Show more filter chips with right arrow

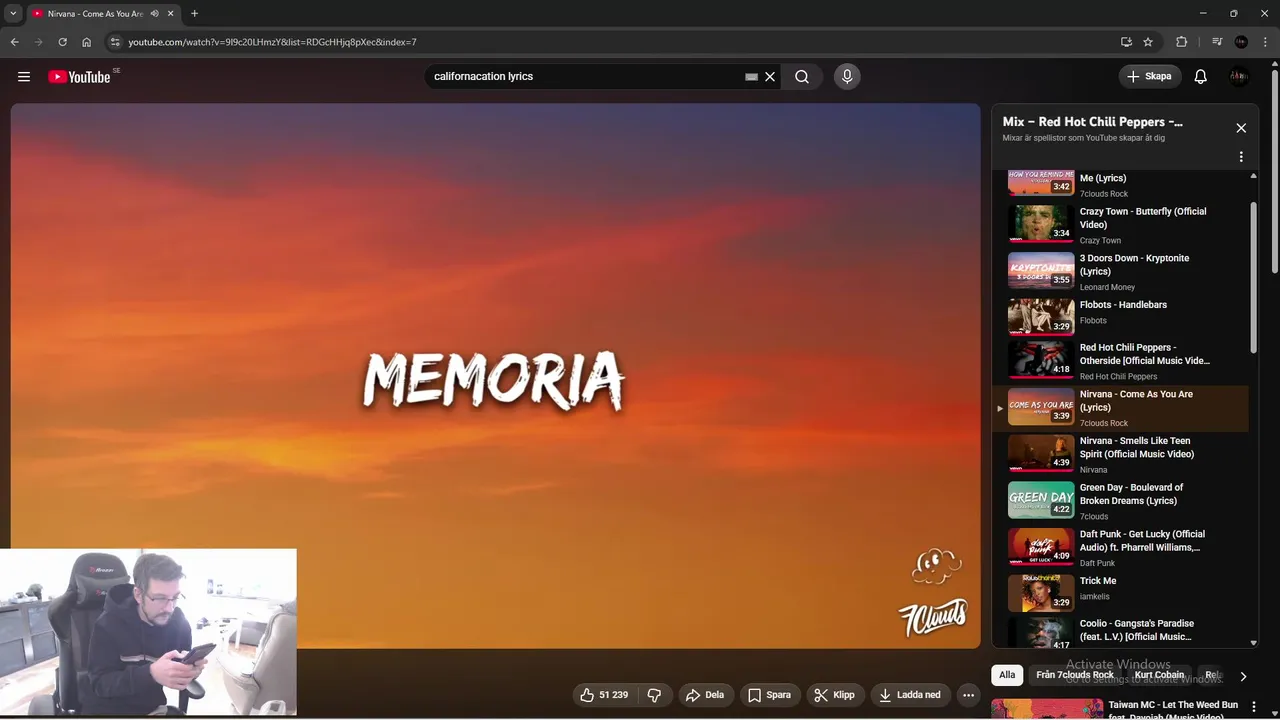[1243, 676]
